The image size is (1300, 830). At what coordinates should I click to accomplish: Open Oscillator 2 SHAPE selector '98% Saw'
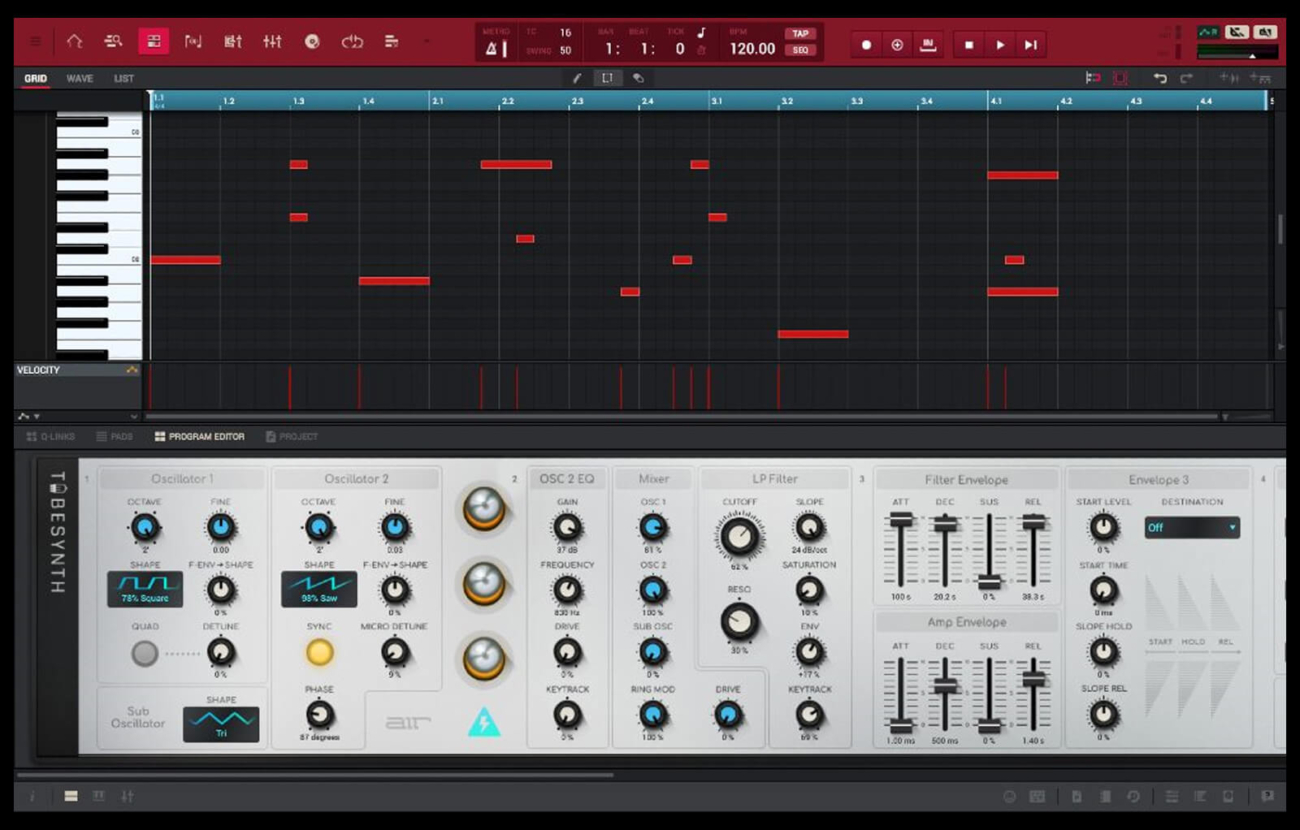[319, 589]
